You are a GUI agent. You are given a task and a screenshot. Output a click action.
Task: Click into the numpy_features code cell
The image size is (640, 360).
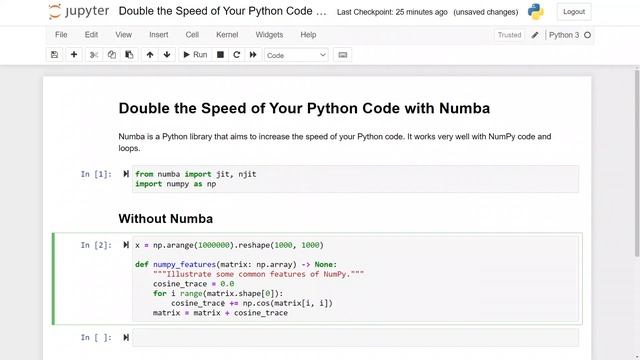(355, 279)
